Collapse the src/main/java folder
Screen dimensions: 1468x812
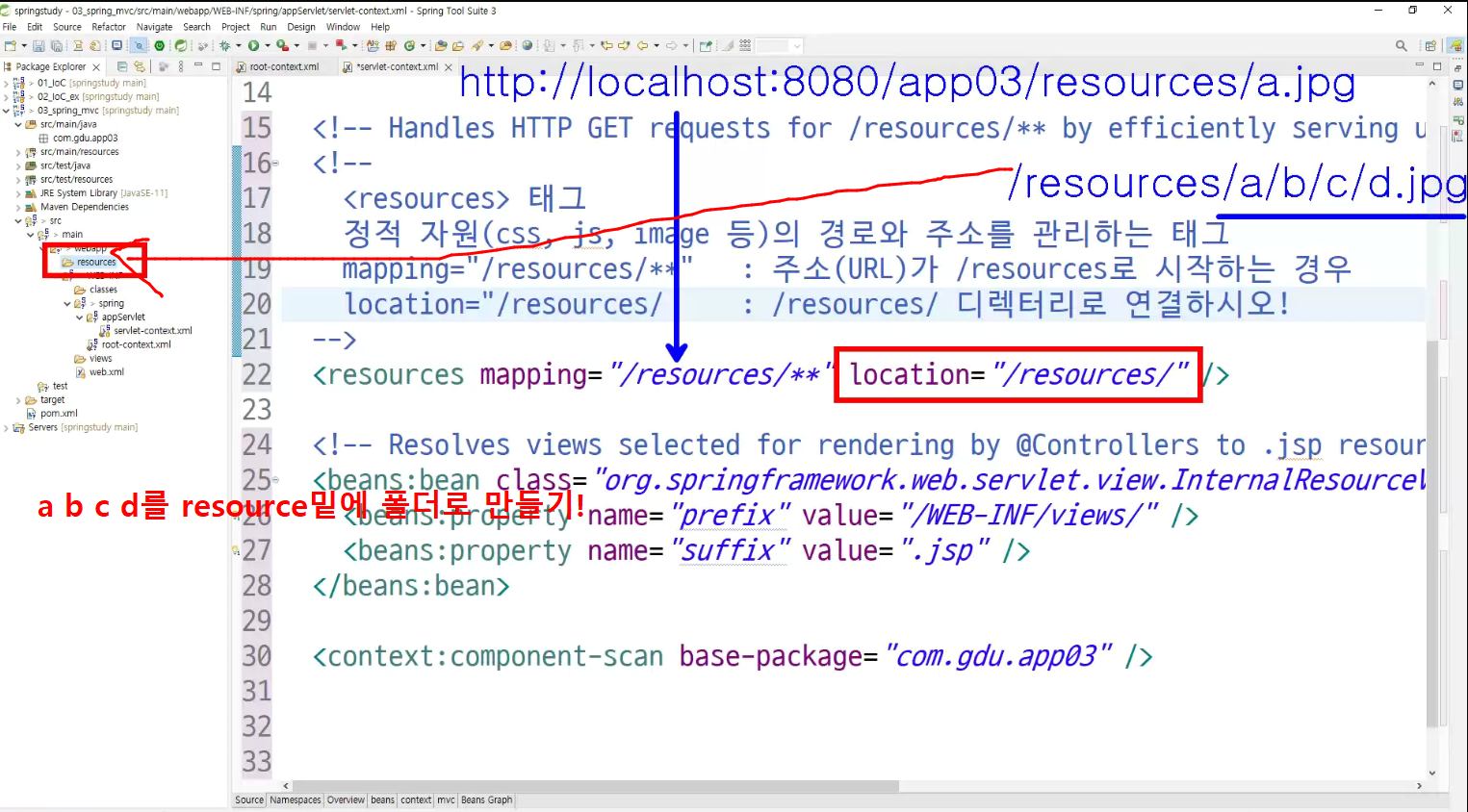pos(18,124)
